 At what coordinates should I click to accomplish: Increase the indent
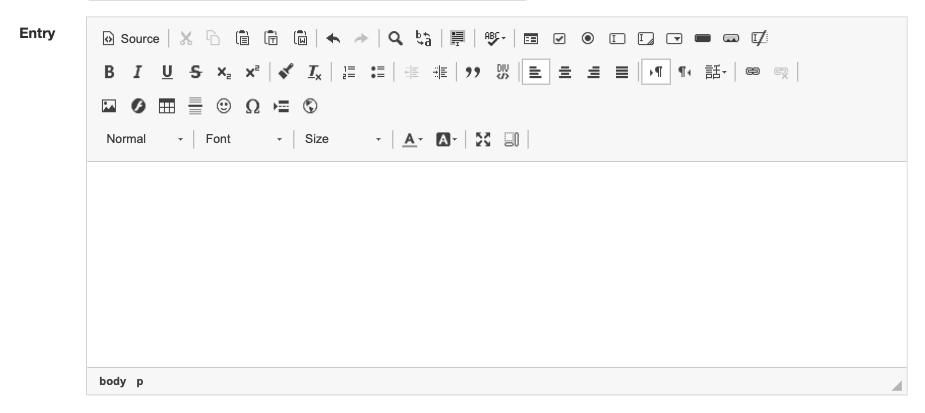click(x=440, y=72)
